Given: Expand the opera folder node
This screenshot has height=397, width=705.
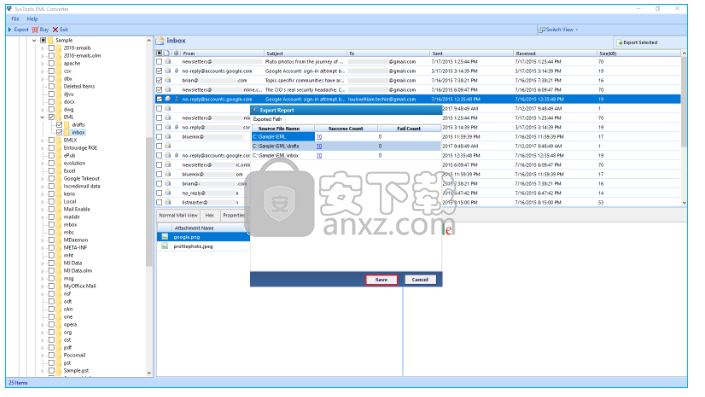Looking at the screenshot, I should coord(43,325).
